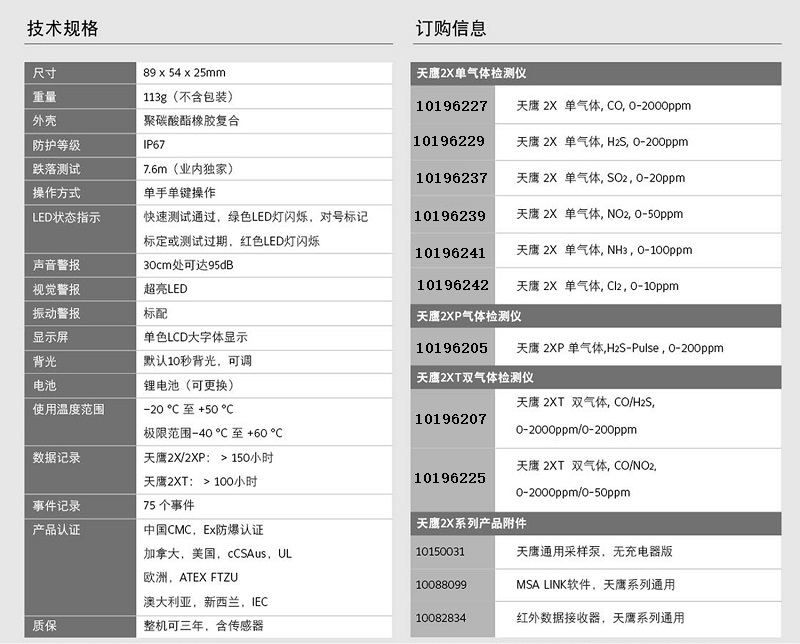This screenshot has width=800, height=644.
Task: Click the SO2, 0-20ppm description
Action: point(601,178)
